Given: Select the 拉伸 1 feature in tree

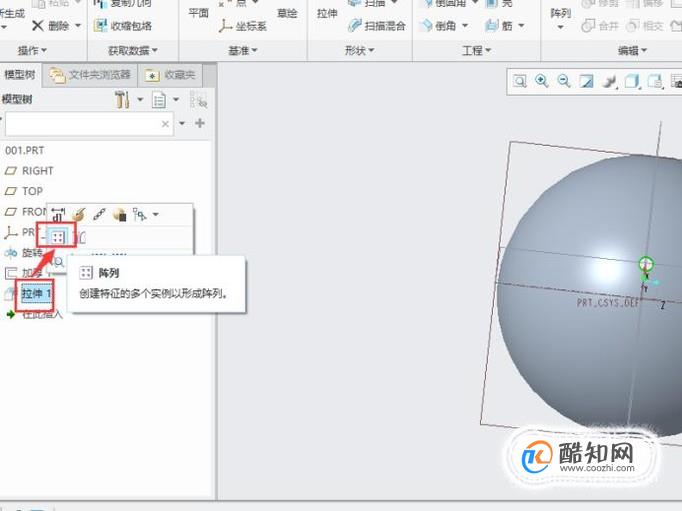Looking at the screenshot, I should [37, 294].
